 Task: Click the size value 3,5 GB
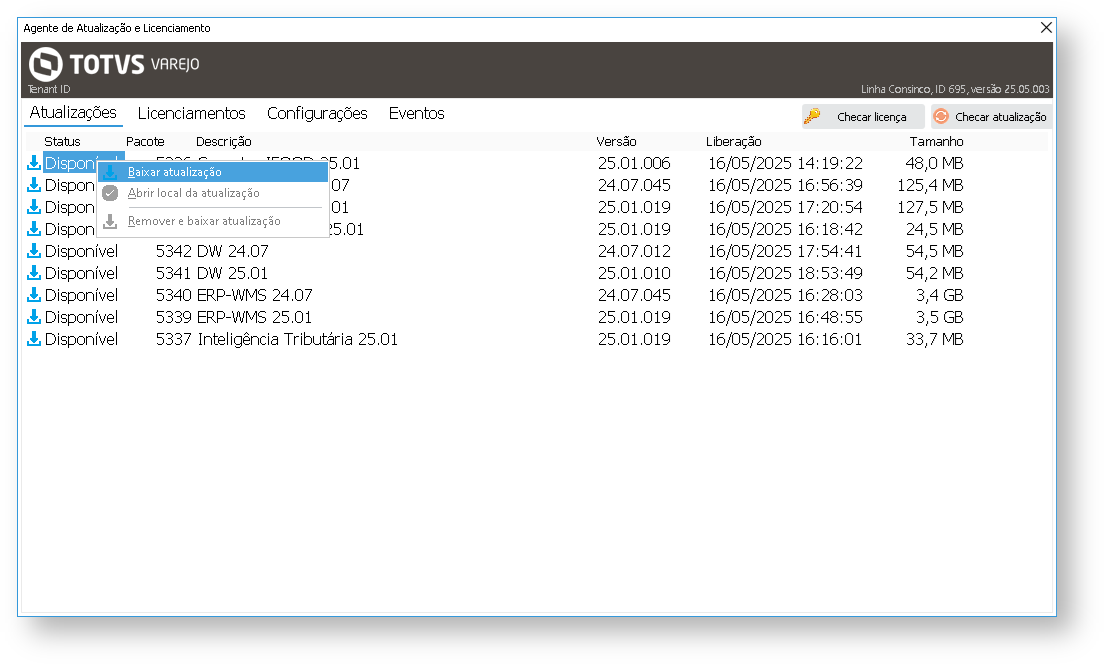939,317
